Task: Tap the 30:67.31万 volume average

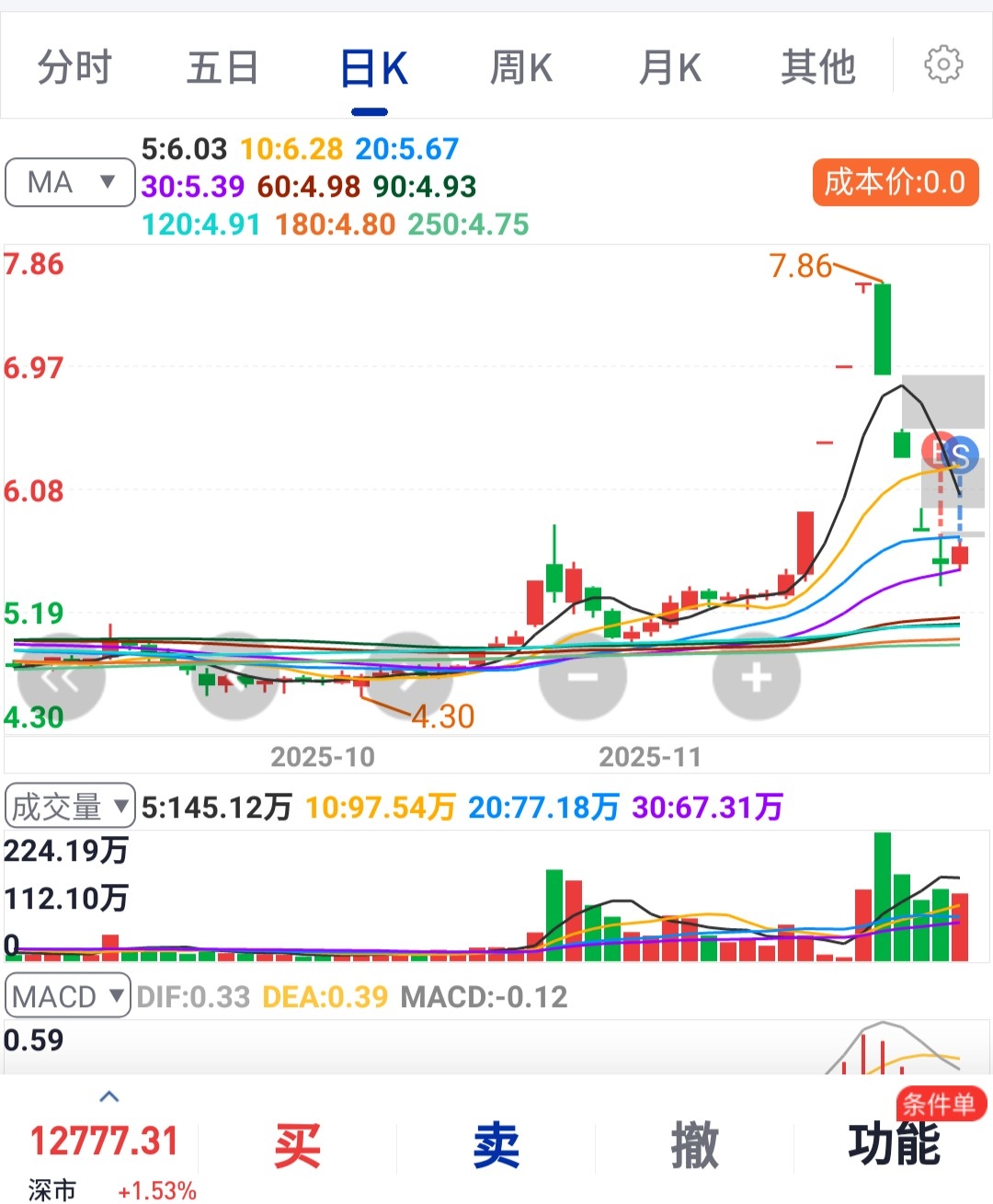Action: pyautogui.click(x=708, y=808)
